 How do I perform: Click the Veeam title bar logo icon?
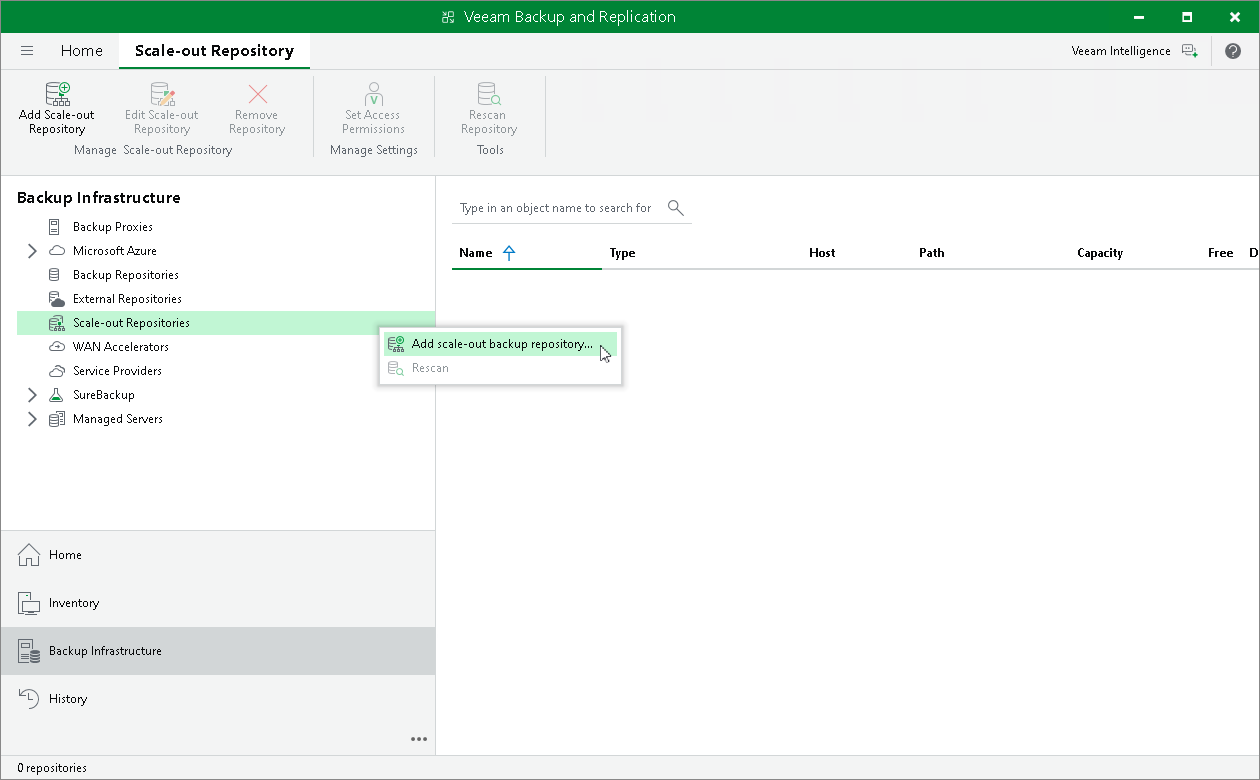(448, 17)
